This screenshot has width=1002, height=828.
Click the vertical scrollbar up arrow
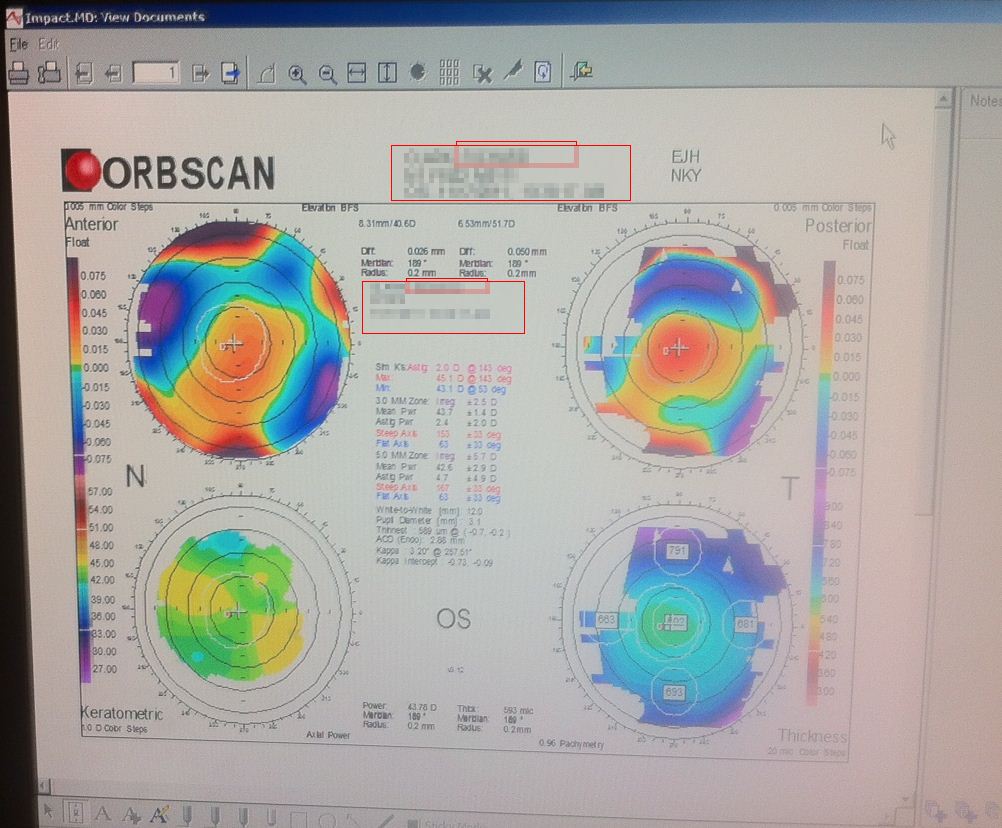click(x=941, y=99)
